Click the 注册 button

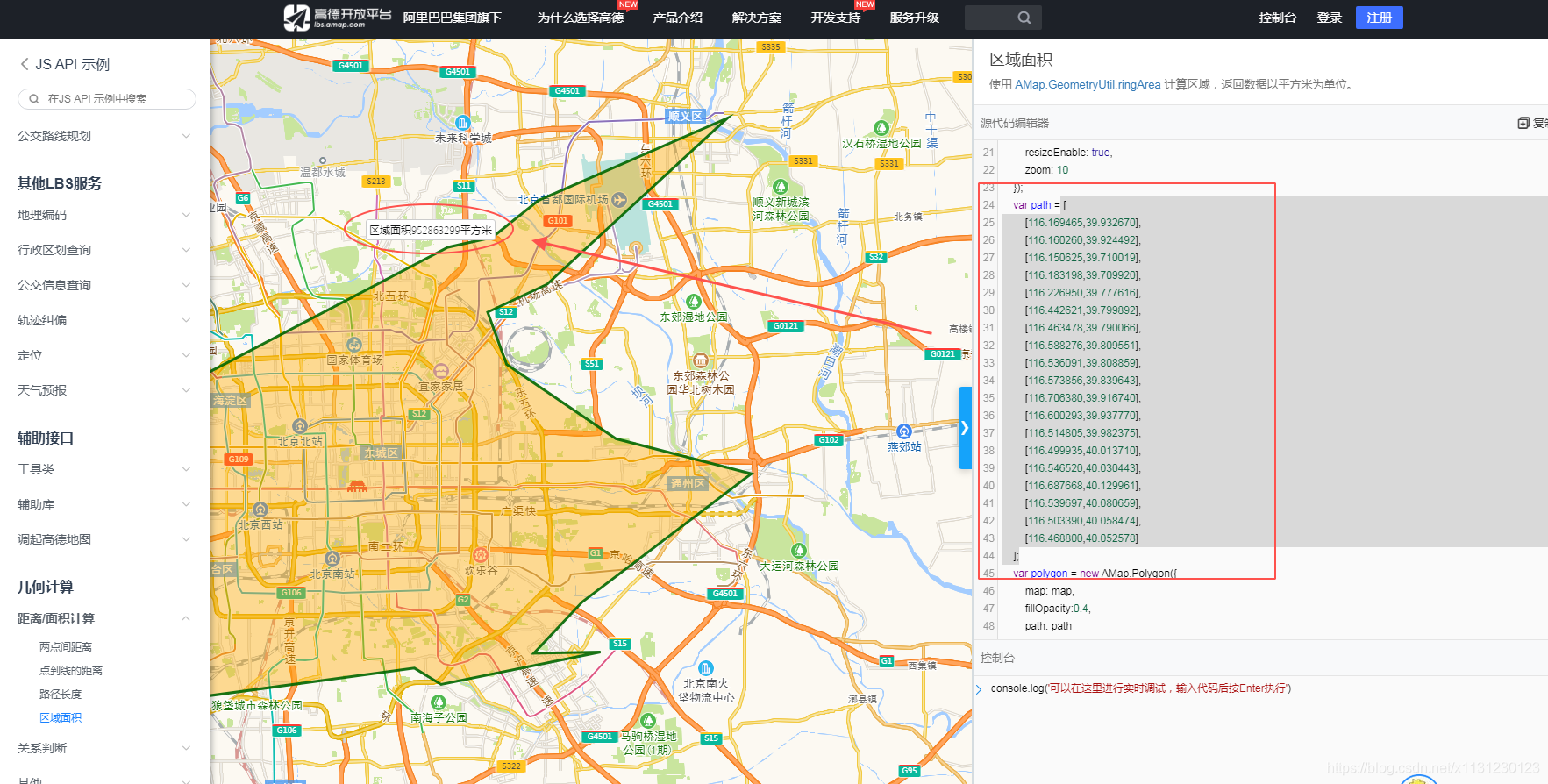(x=1380, y=18)
